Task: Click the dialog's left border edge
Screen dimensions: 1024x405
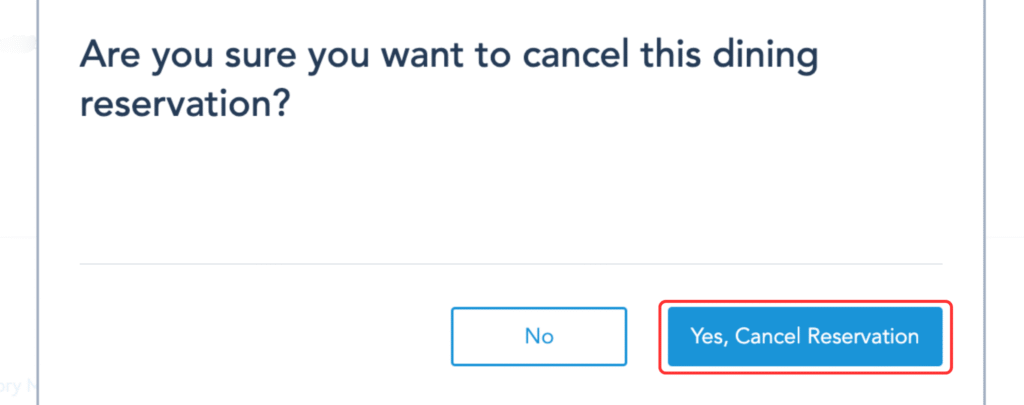Action: (38, 196)
